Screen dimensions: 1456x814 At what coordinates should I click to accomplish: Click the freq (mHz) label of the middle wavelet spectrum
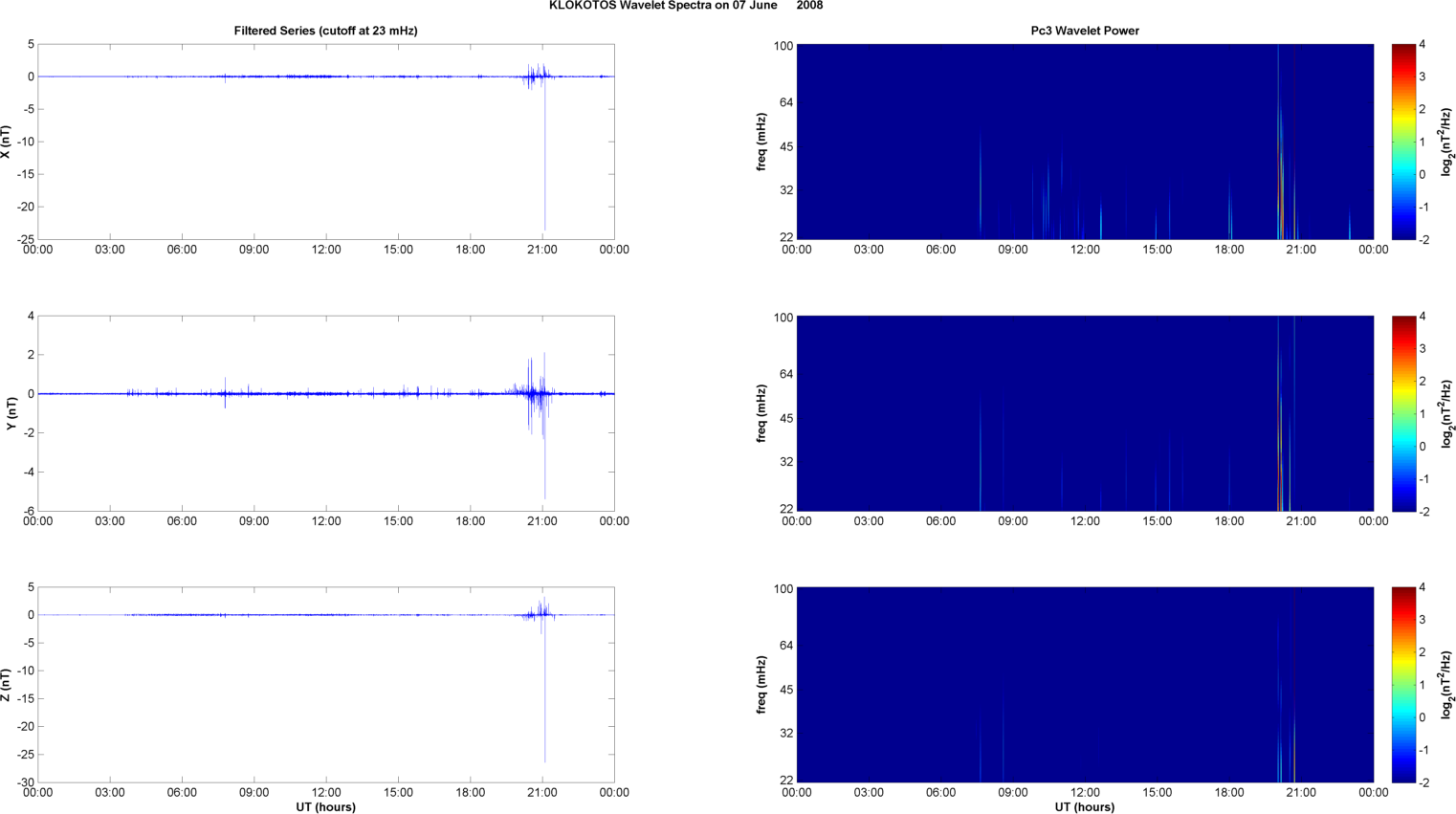tap(761, 413)
